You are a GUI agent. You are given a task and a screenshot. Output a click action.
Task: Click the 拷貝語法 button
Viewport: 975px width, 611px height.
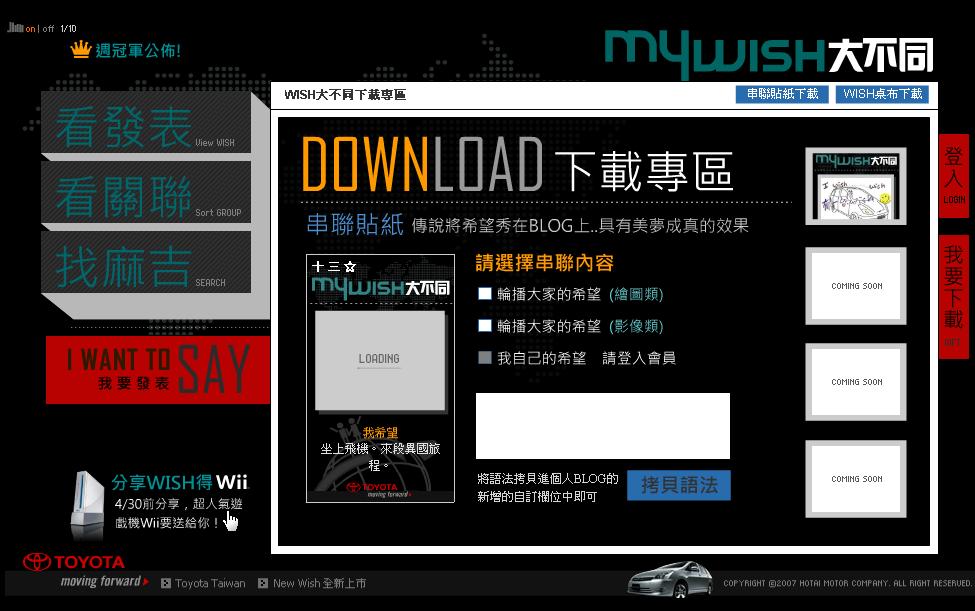click(679, 485)
